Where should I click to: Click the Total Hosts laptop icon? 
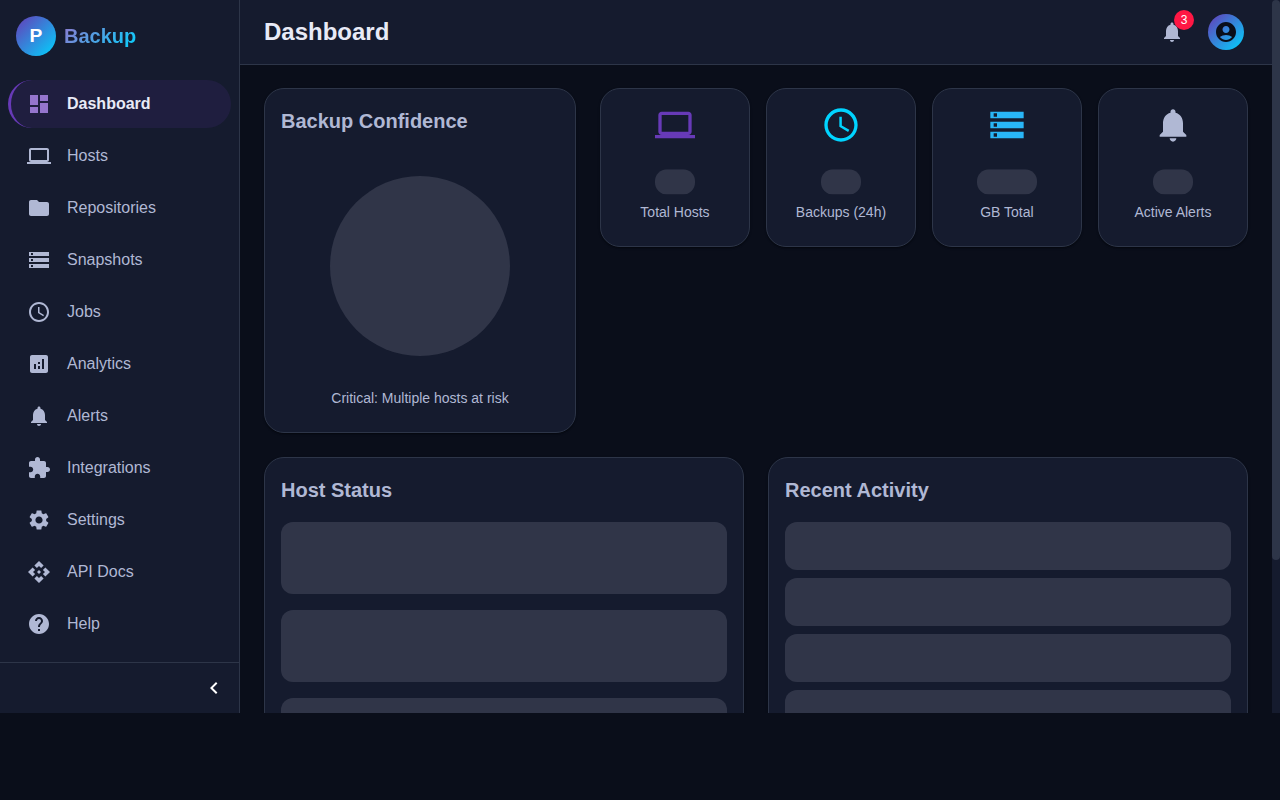click(674, 124)
